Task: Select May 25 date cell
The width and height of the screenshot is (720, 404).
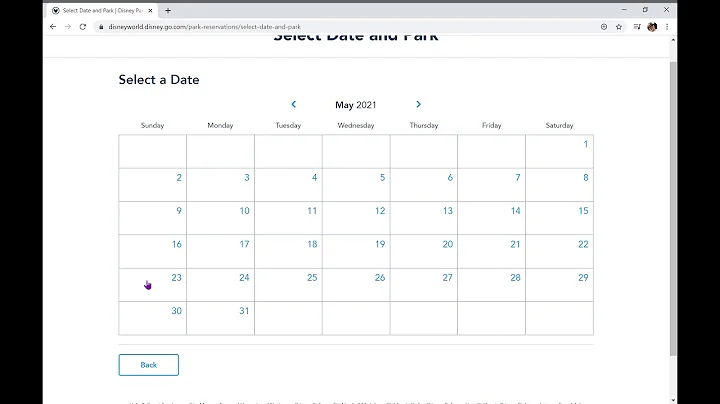Action: coord(288,285)
